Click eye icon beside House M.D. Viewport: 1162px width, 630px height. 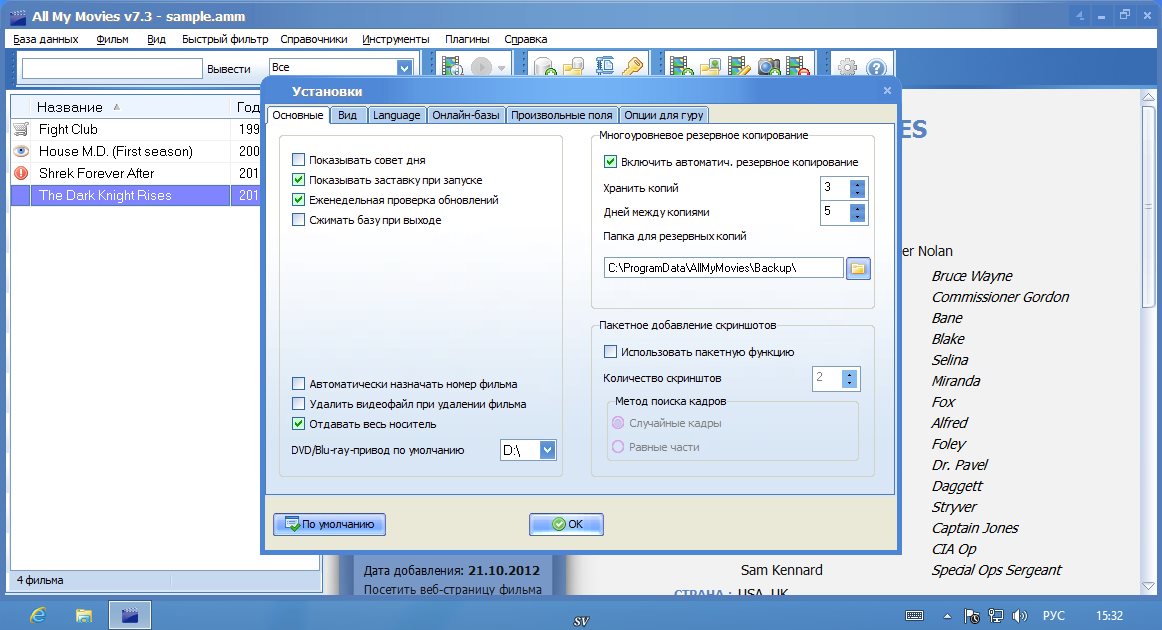[x=21, y=151]
